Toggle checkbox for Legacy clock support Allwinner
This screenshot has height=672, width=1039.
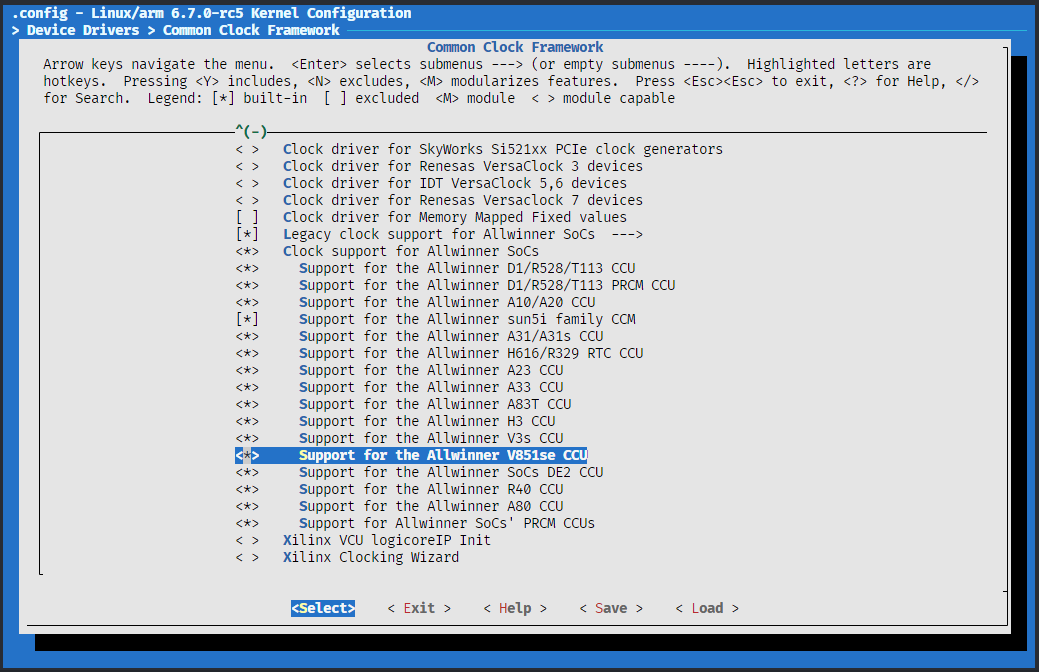tap(247, 234)
